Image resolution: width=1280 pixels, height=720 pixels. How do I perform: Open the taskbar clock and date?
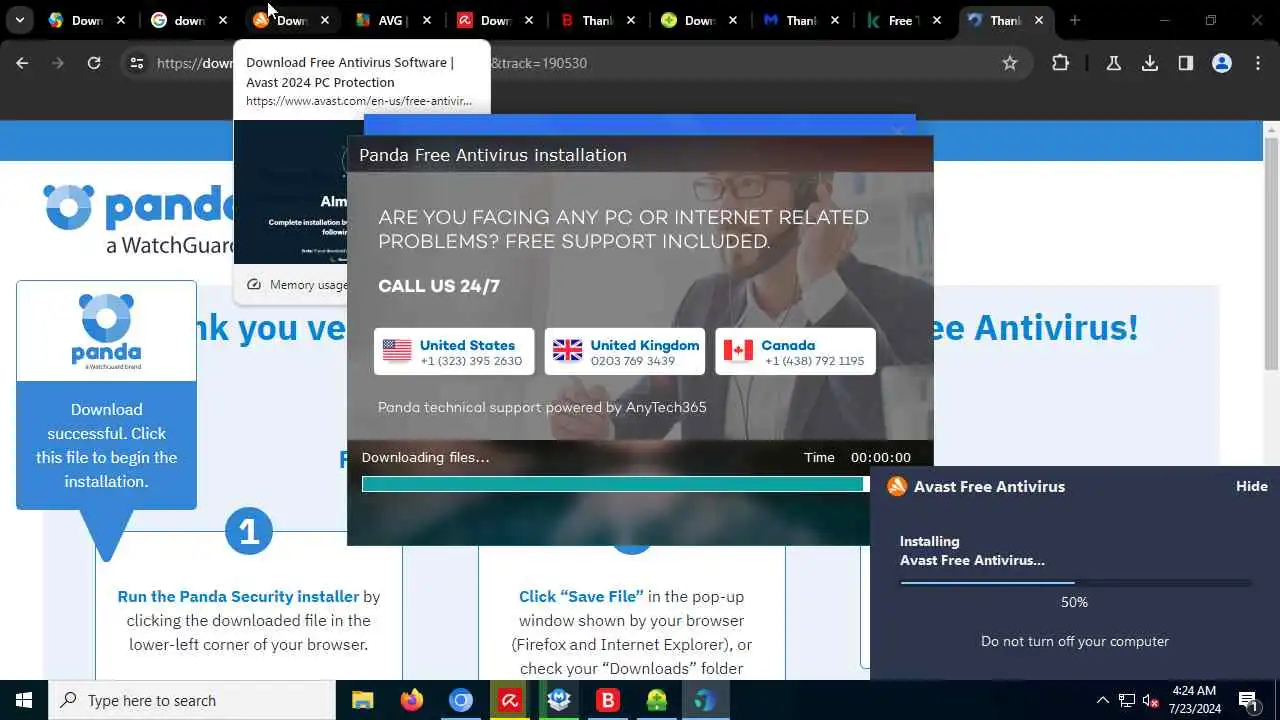[1194, 700]
